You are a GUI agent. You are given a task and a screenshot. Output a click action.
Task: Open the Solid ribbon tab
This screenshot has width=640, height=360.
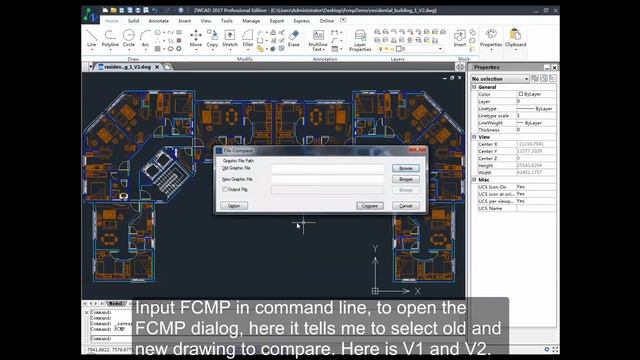[133, 20]
